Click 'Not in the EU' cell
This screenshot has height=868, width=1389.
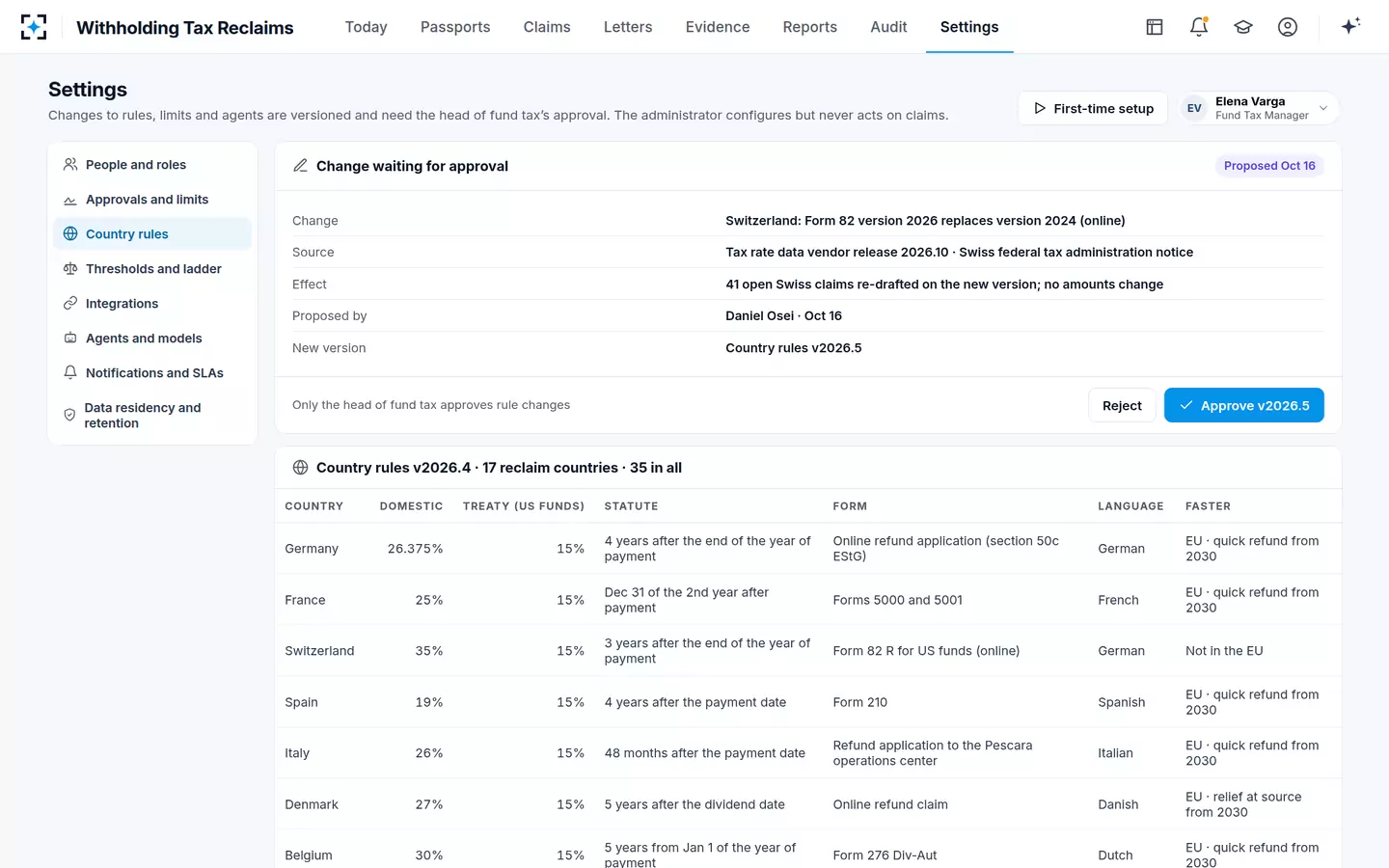[1224, 651]
